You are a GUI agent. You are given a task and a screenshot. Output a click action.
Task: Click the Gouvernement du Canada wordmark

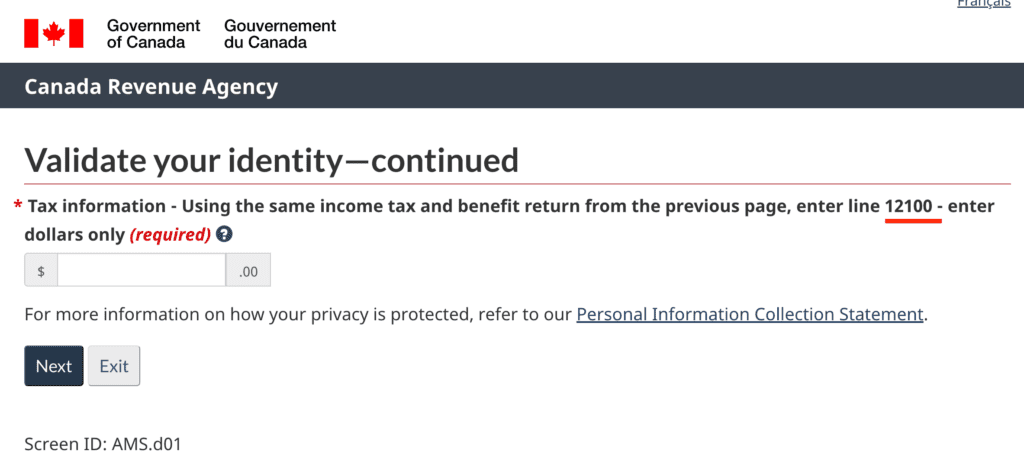[x=280, y=34]
